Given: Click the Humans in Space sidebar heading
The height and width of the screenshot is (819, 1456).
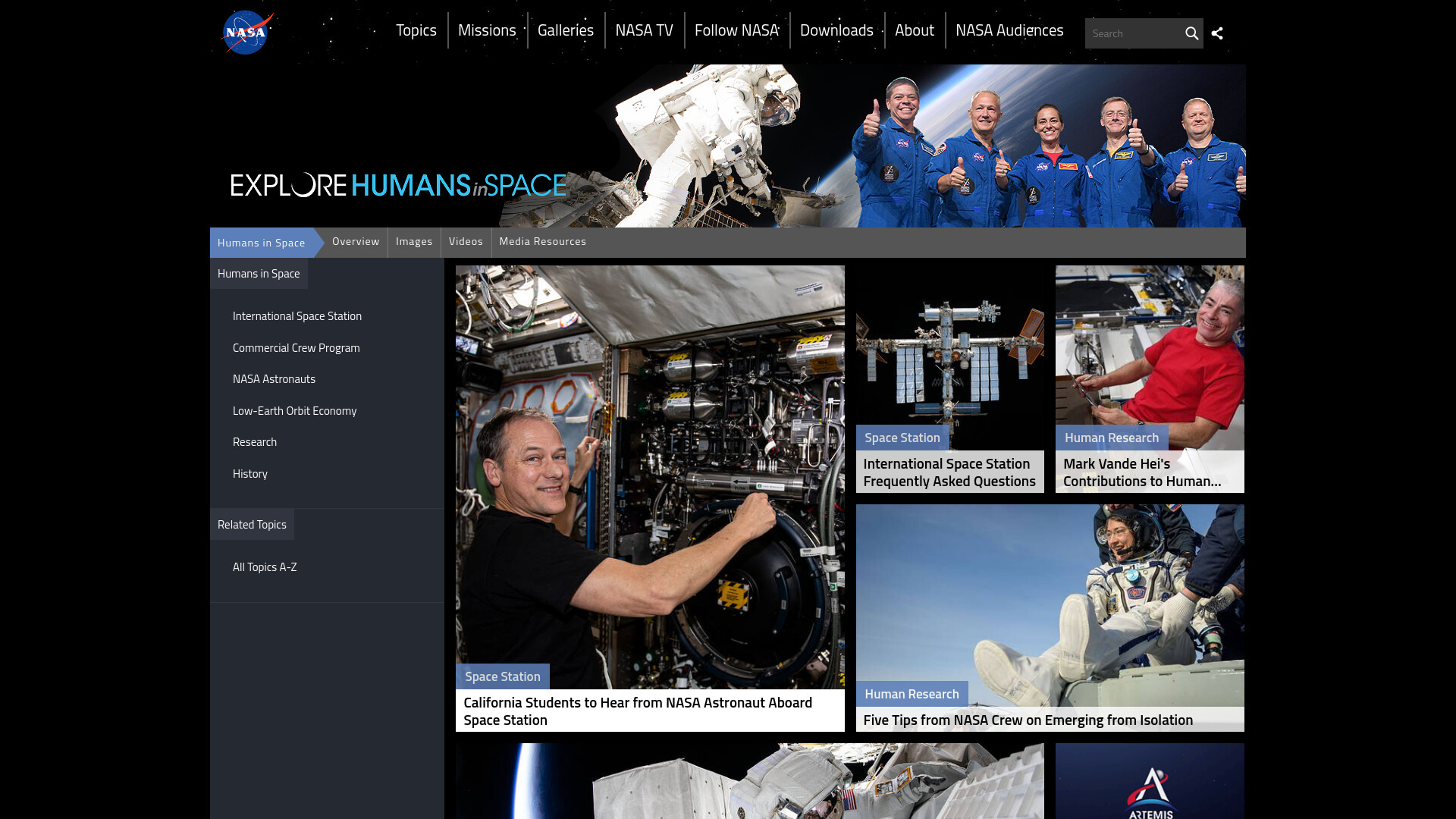Looking at the screenshot, I should click(x=259, y=274).
